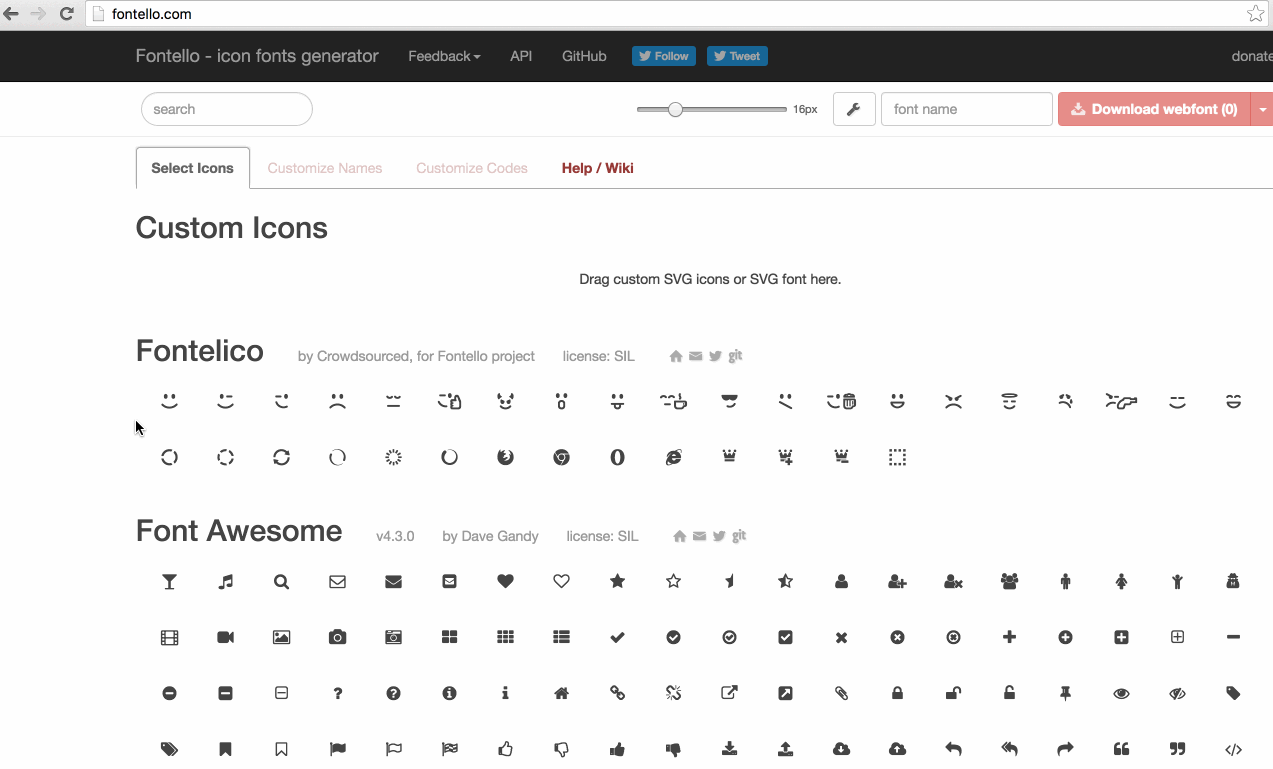The width and height of the screenshot is (1273, 769).
Task: Select the Firefox browser icon in Fontelico
Action: (506, 457)
